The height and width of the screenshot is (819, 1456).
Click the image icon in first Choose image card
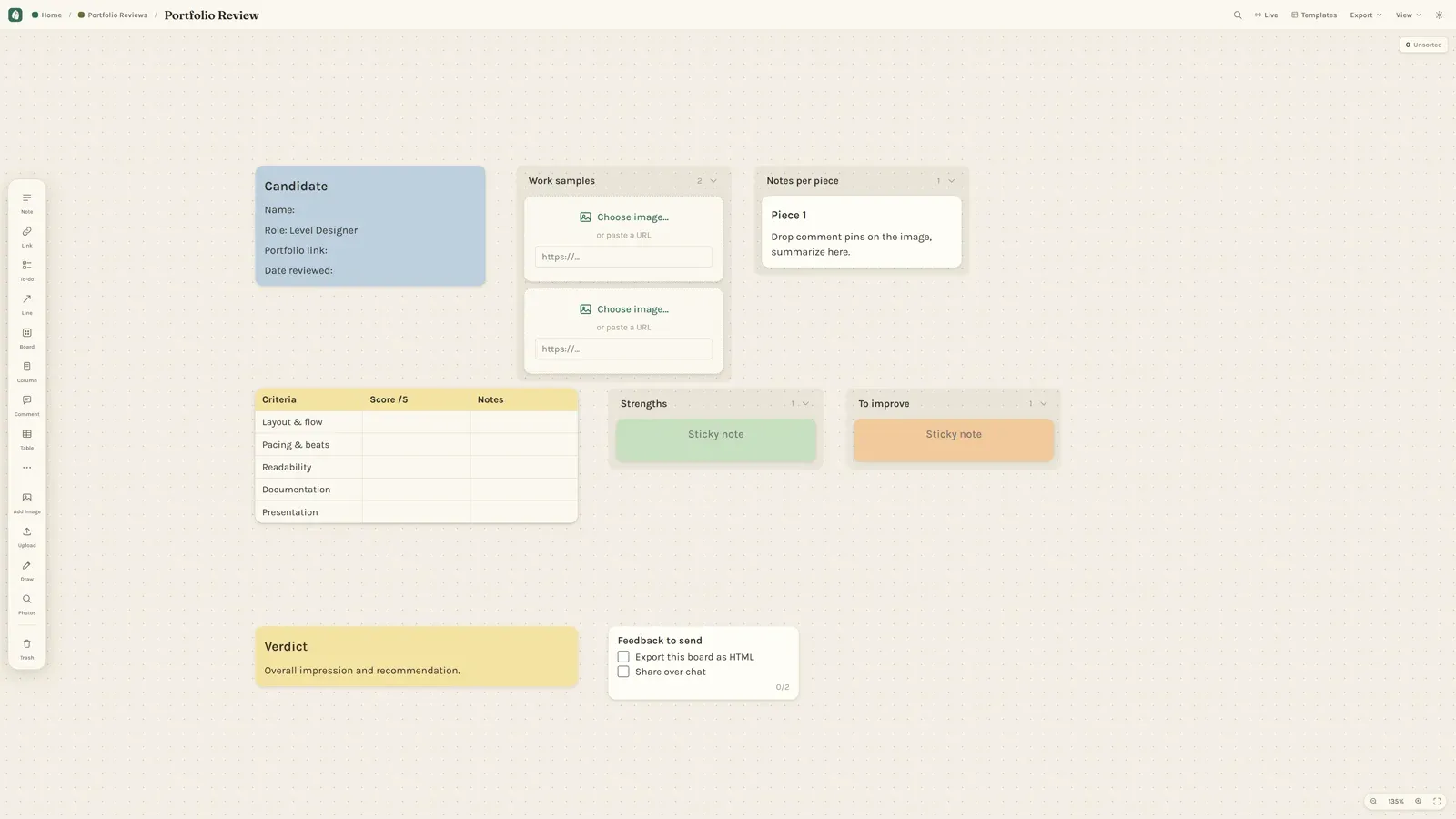[x=585, y=217]
